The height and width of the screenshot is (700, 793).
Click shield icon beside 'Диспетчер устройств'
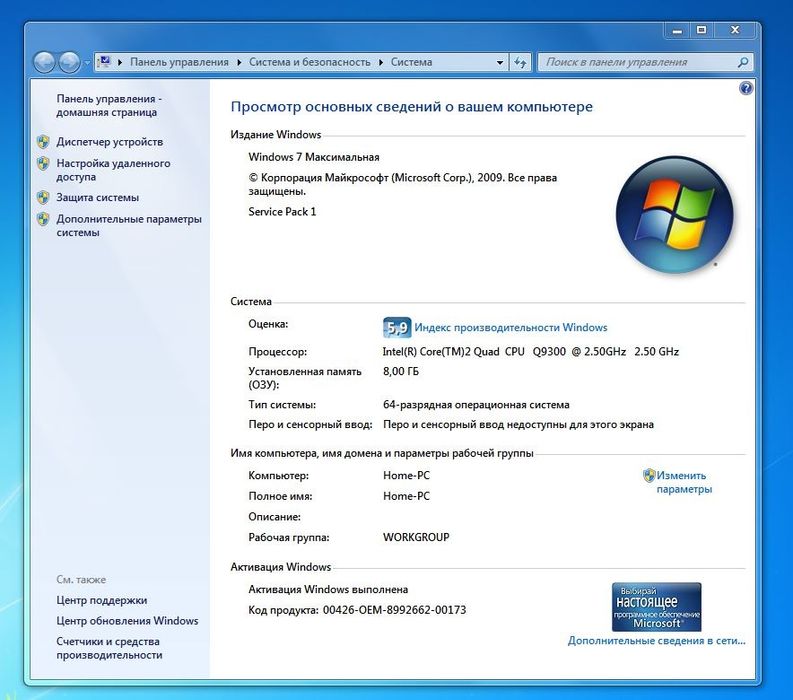[x=43, y=142]
